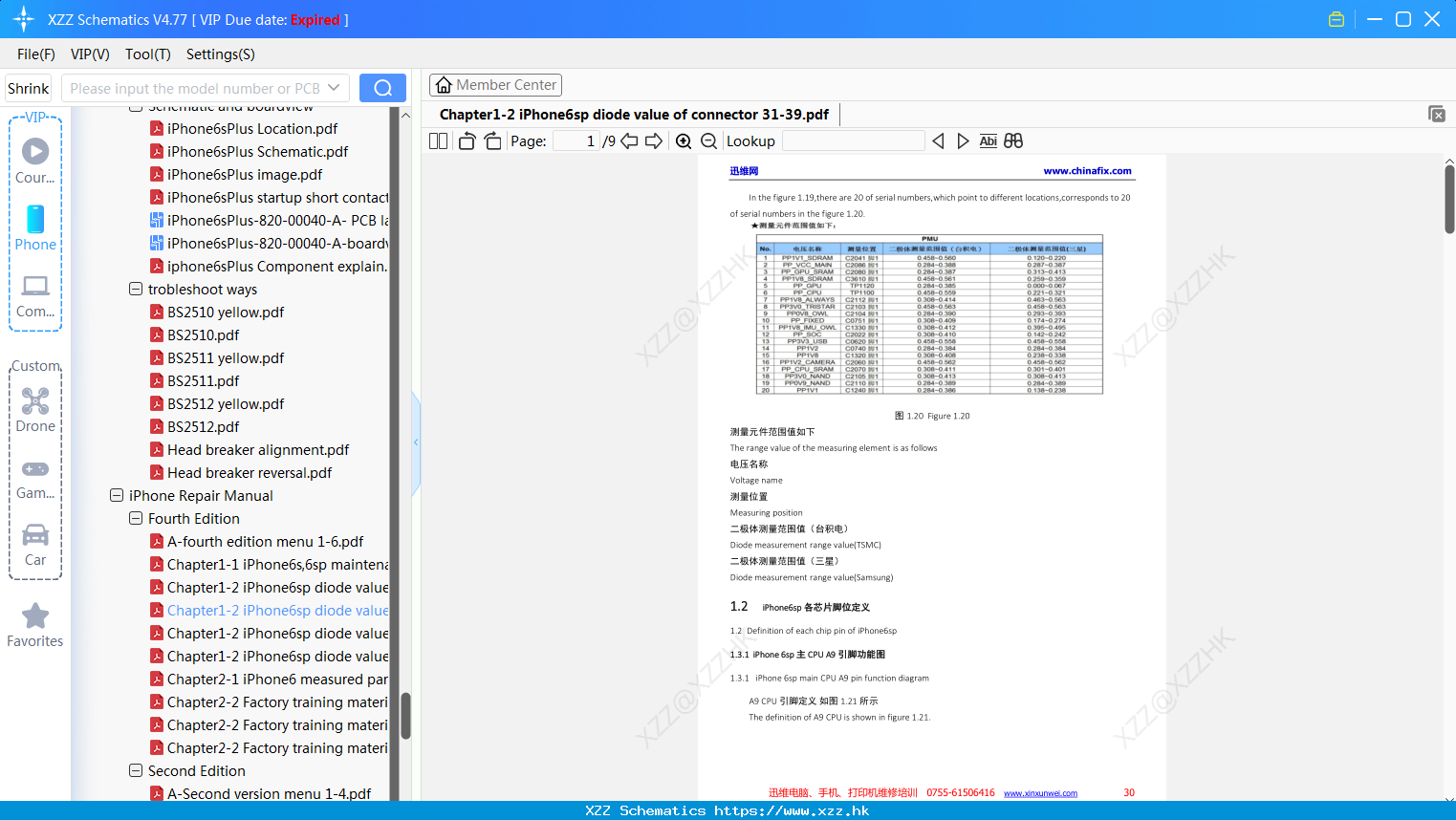The width and height of the screenshot is (1456, 820).
Task: Click www.chinafix.com link in PDF
Action: click(1087, 171)
